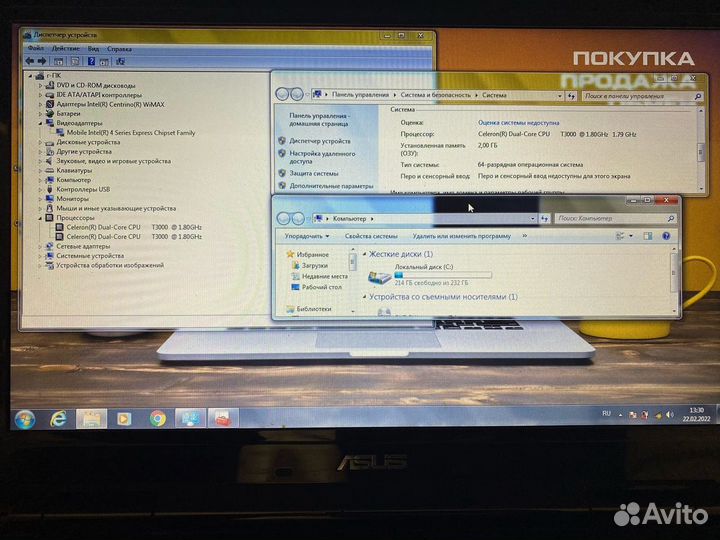Click Система и безопасность in the breadcrumb
This screenshot has width=720, height=540.
tap(435, 95)
